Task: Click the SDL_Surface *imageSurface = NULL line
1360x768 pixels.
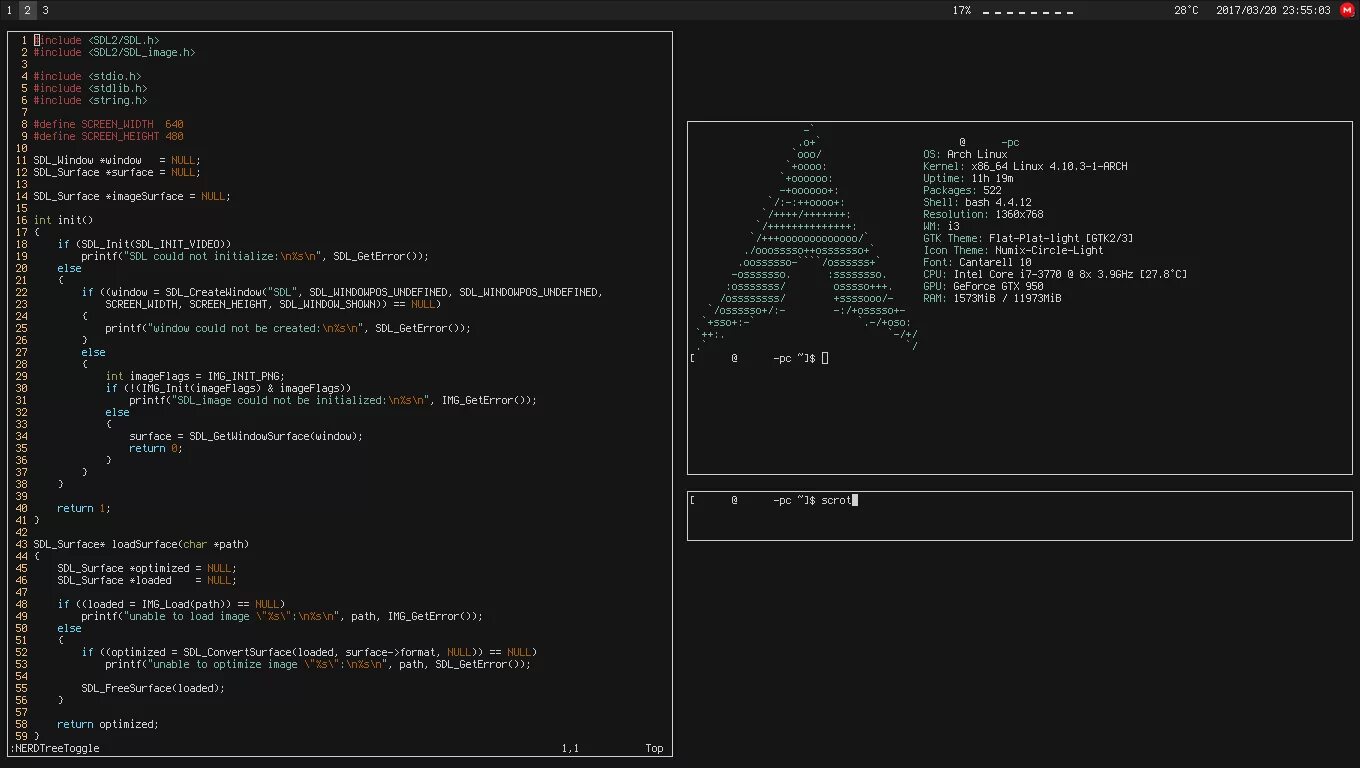Action: pyautogui.click(x=132, y=196)
